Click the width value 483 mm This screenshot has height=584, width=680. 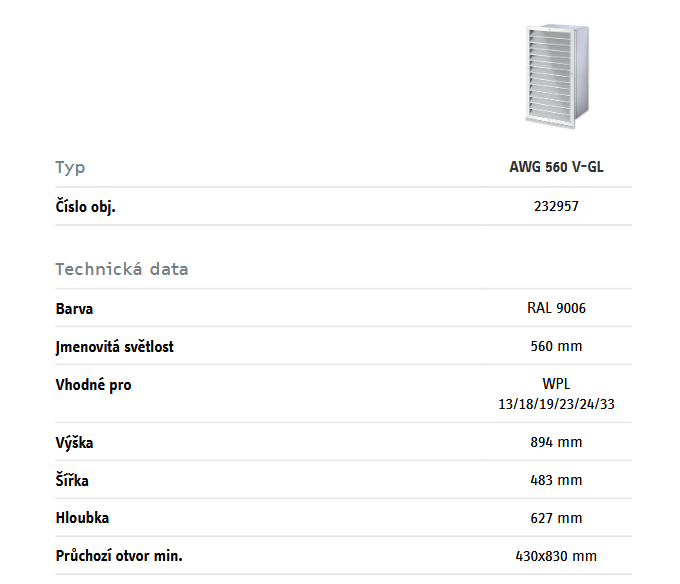556,480
